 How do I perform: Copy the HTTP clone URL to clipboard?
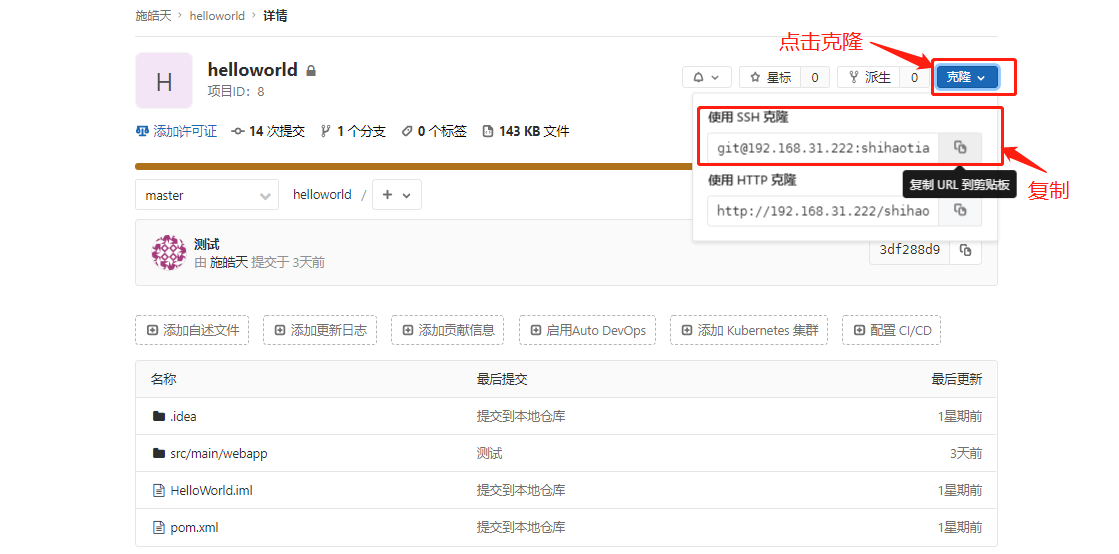[960, 211]
